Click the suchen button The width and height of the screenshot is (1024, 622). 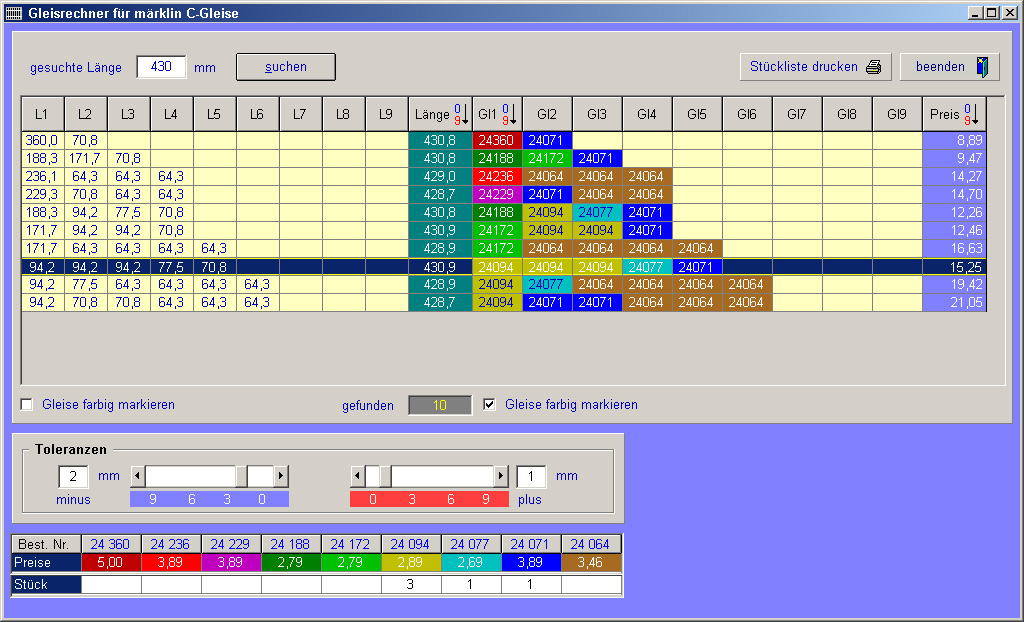[285, 67]
